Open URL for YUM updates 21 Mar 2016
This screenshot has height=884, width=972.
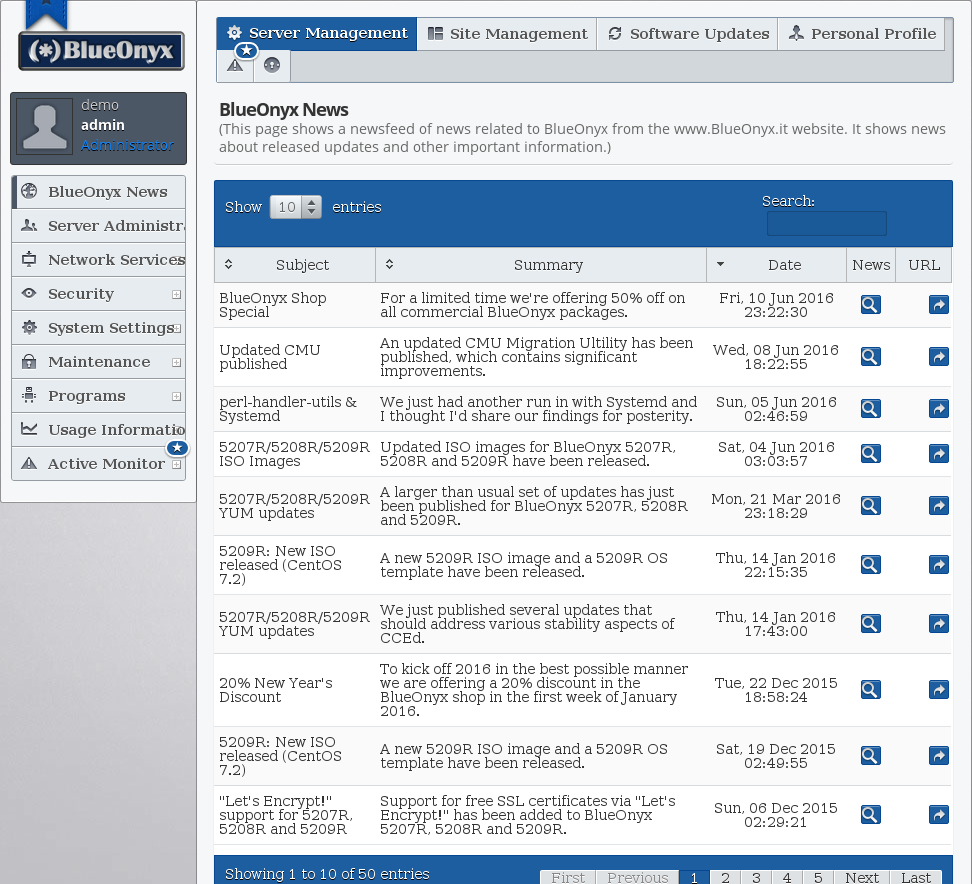[x=939, y=506]
